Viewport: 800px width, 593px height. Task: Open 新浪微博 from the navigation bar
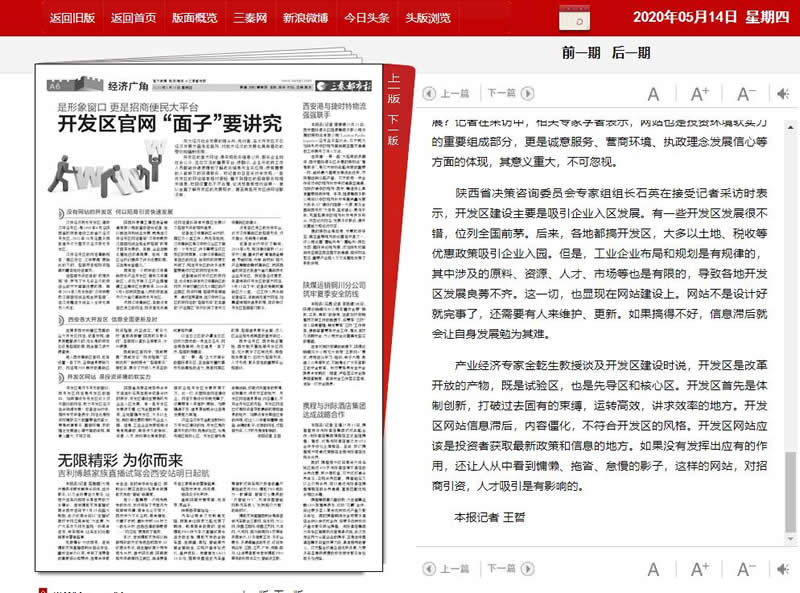tap(306, 18)
